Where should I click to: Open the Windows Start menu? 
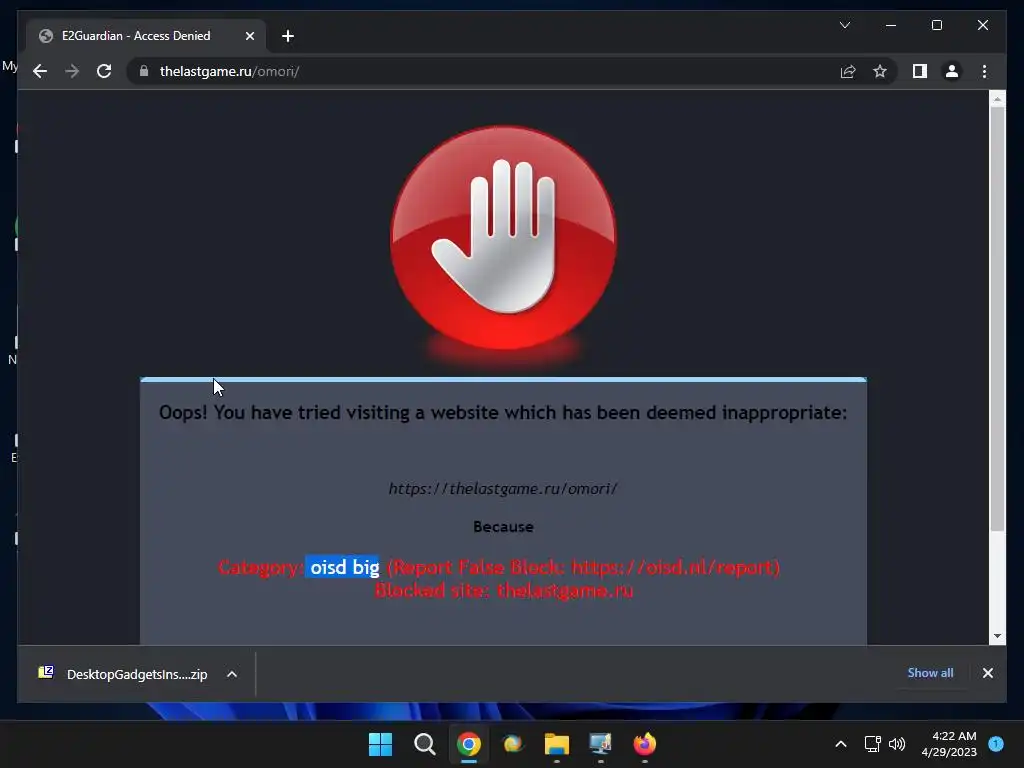(380, 744)
